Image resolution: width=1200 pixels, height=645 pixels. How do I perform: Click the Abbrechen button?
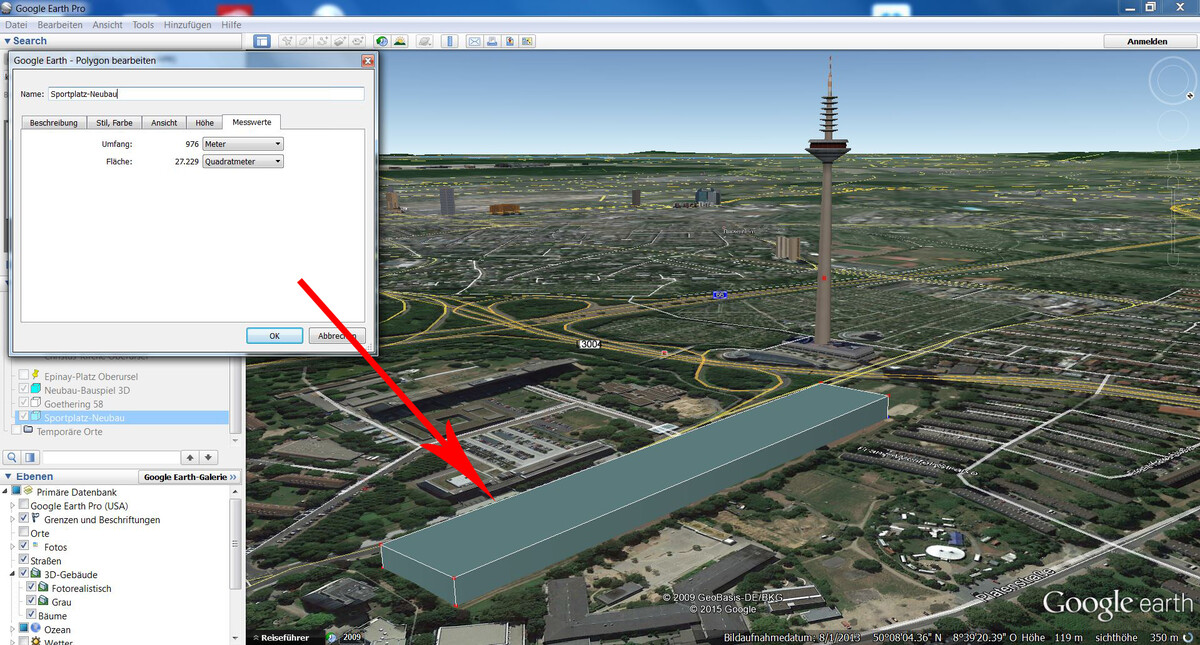click(x=337, y=336)
